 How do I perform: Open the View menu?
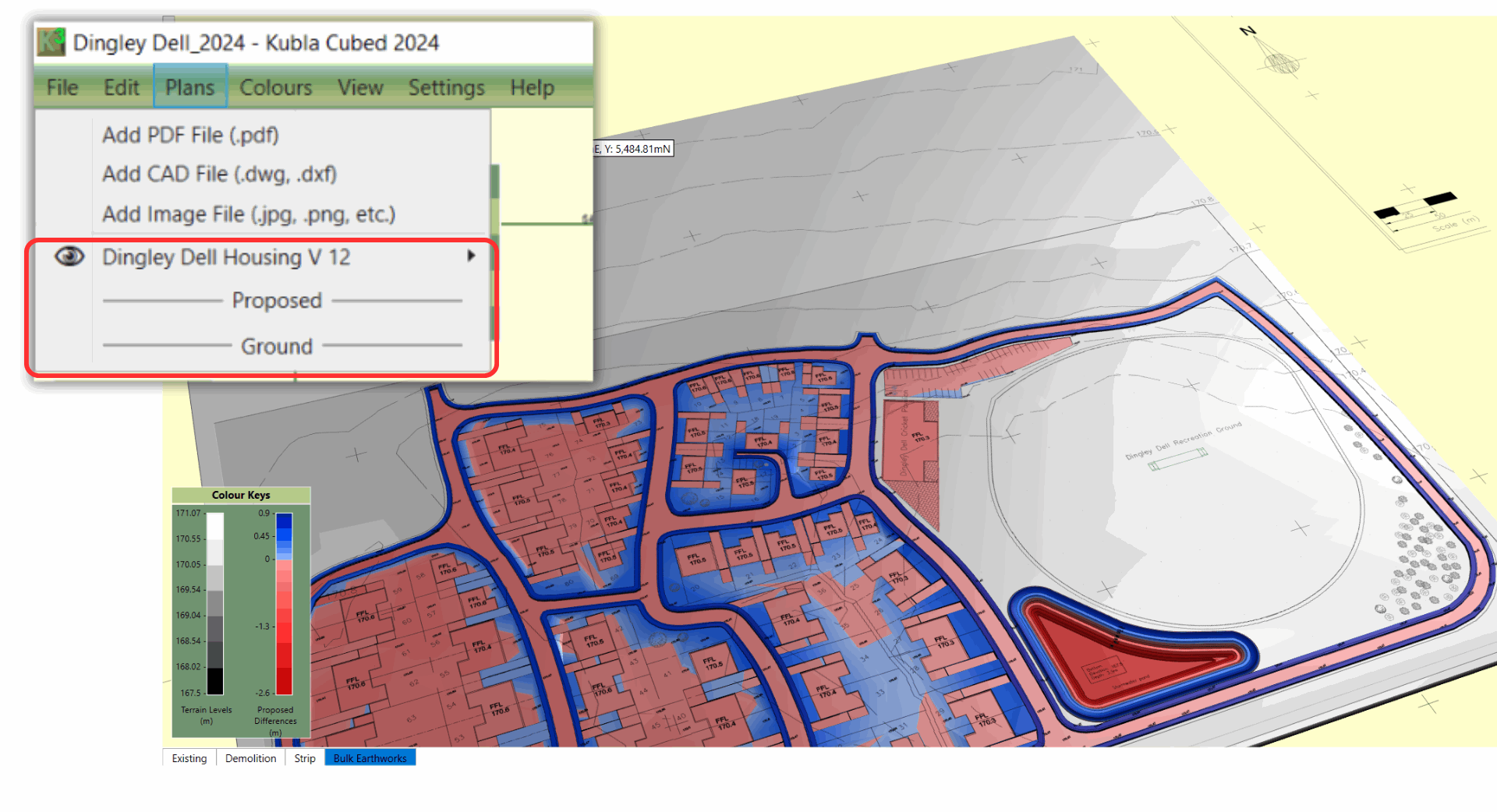[359, 87]
